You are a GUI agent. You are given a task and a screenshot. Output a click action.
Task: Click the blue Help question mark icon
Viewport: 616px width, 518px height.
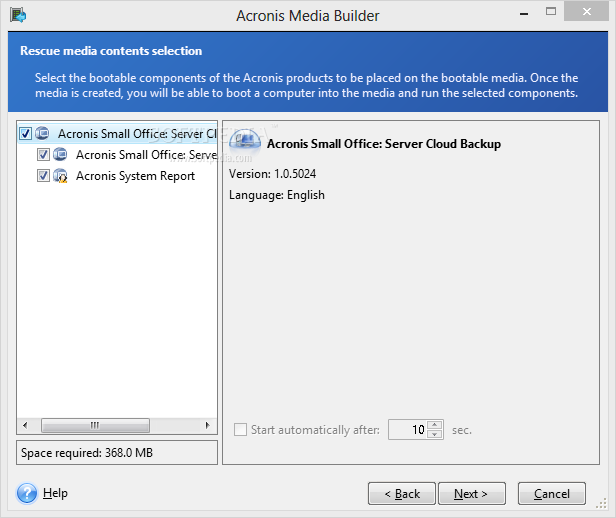pyautogui.click(x=27, y=493)
